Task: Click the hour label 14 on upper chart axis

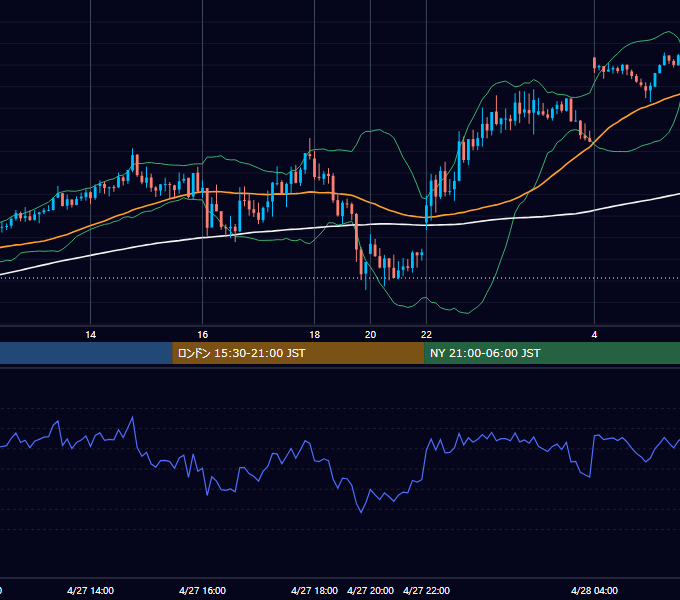Action: (90, 335)
